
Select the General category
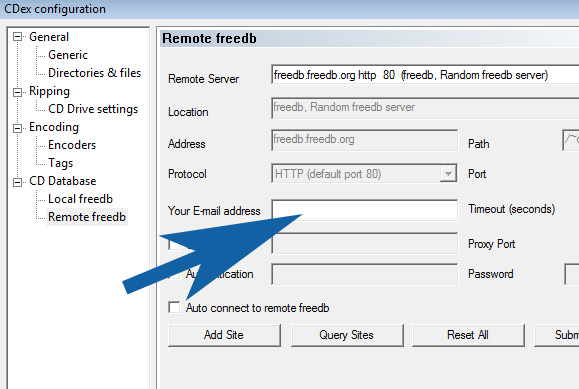49,37
